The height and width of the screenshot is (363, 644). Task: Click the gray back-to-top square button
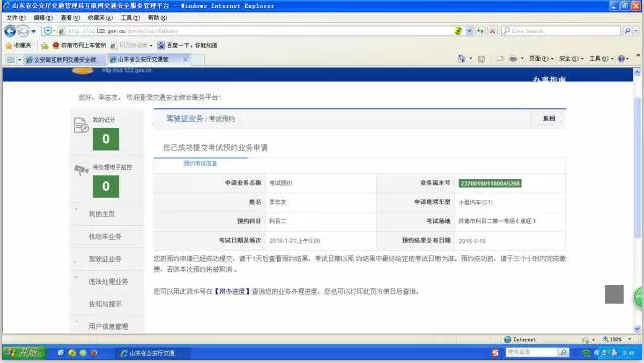pyautogui.click(x=614, y=294)
